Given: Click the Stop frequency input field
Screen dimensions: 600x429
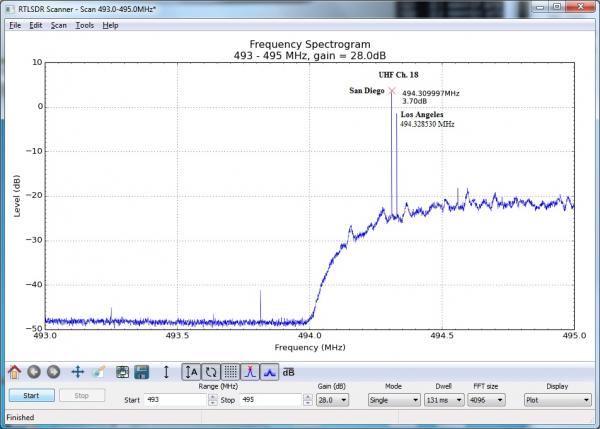Looking at the screenshot, I should click(x=268, y=400).
